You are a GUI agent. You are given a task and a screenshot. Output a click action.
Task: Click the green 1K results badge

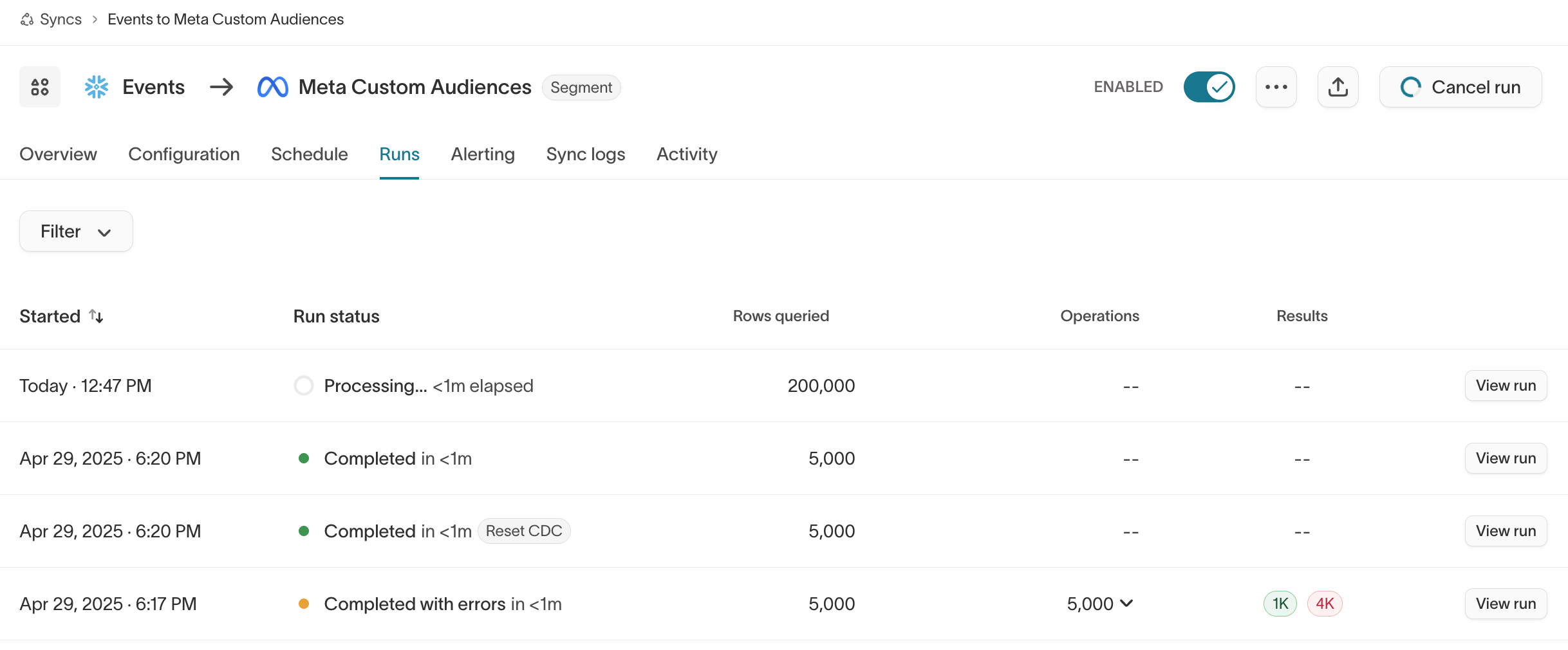coord(1280,604)
